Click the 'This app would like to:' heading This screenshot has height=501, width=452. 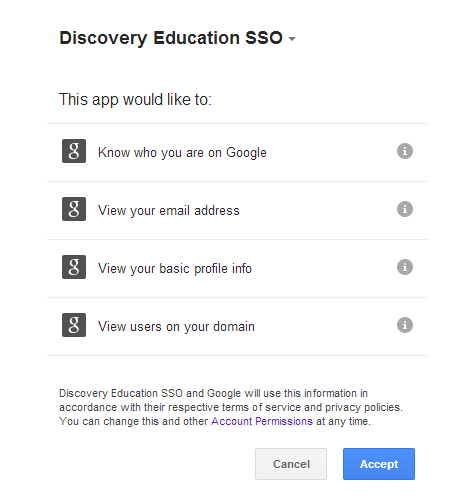pyautogui.click(x=135, y=99)
